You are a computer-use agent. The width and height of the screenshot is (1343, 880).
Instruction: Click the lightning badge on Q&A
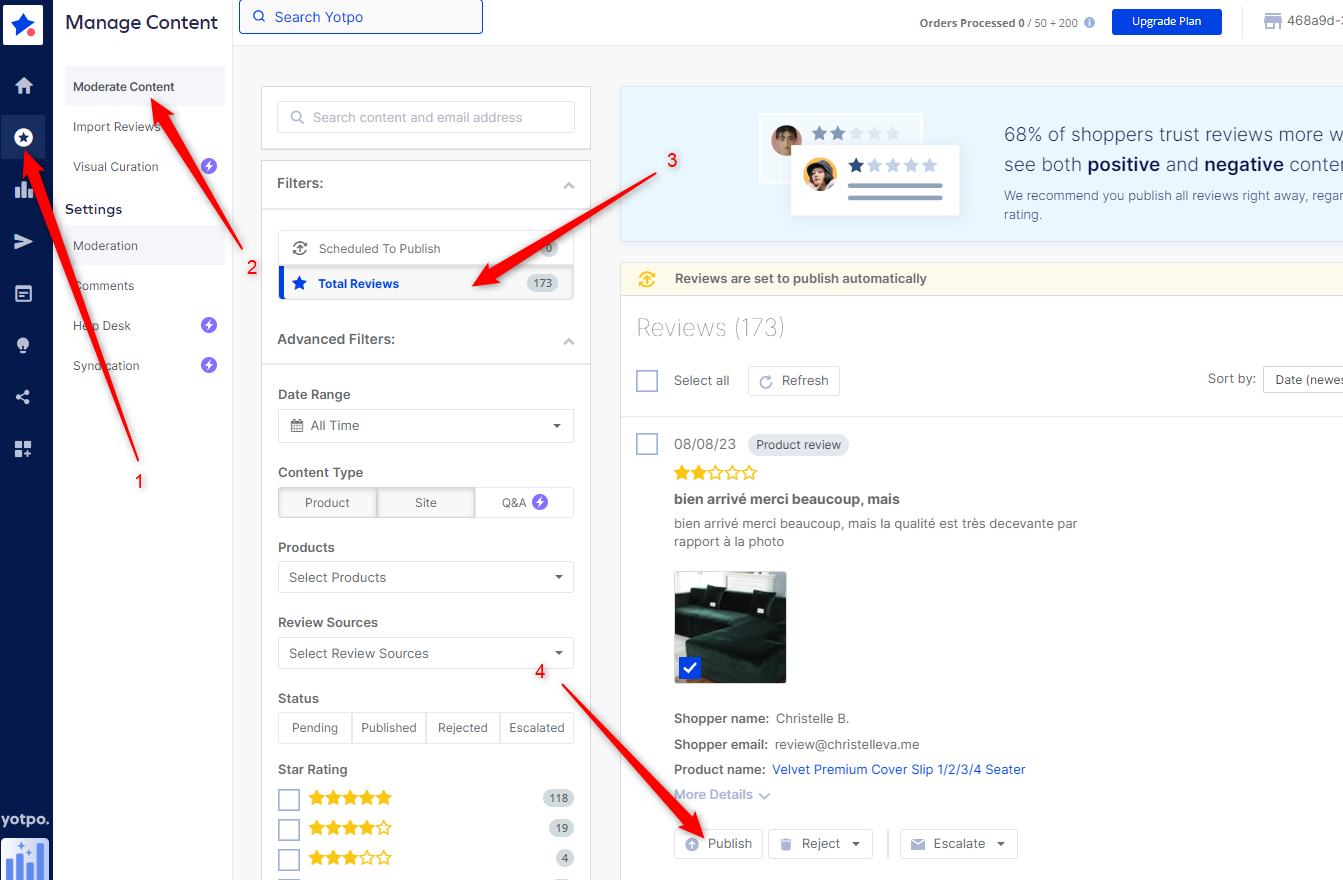540,502
